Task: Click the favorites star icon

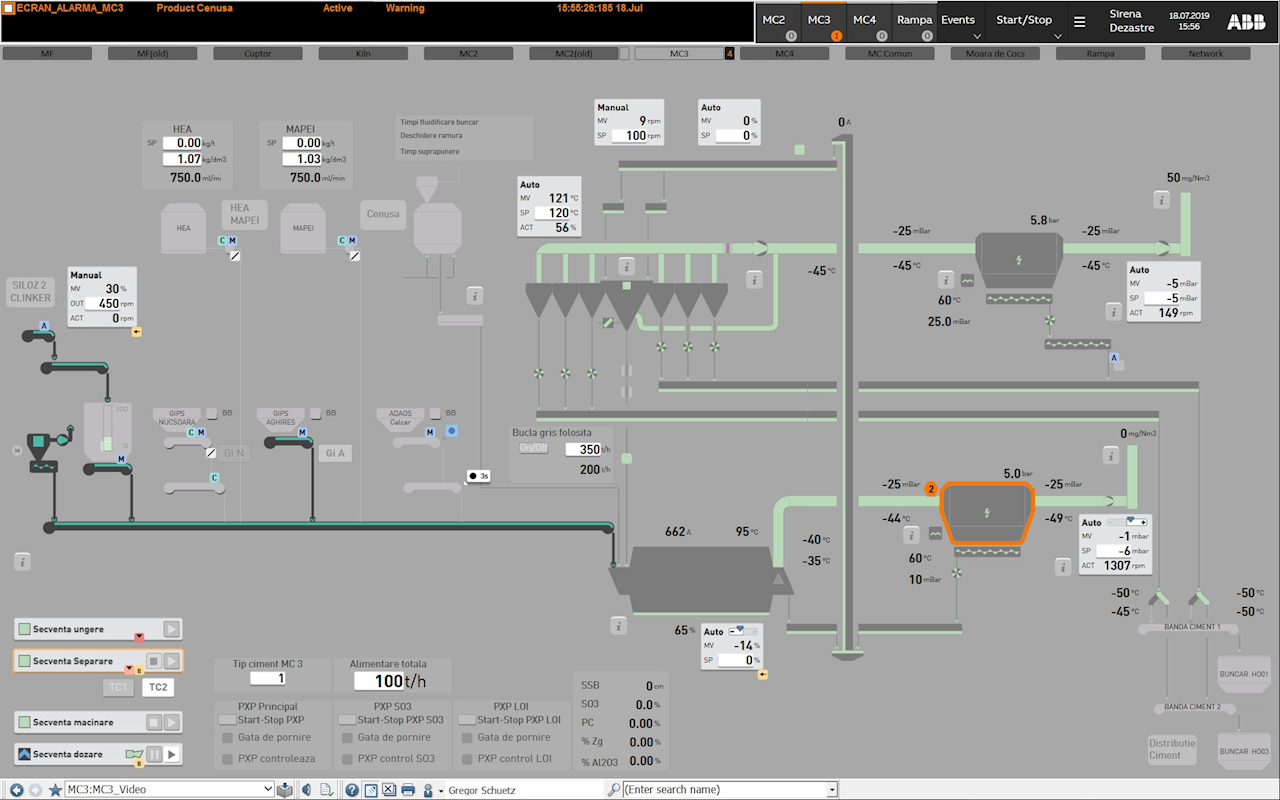Action: point(54,790)
